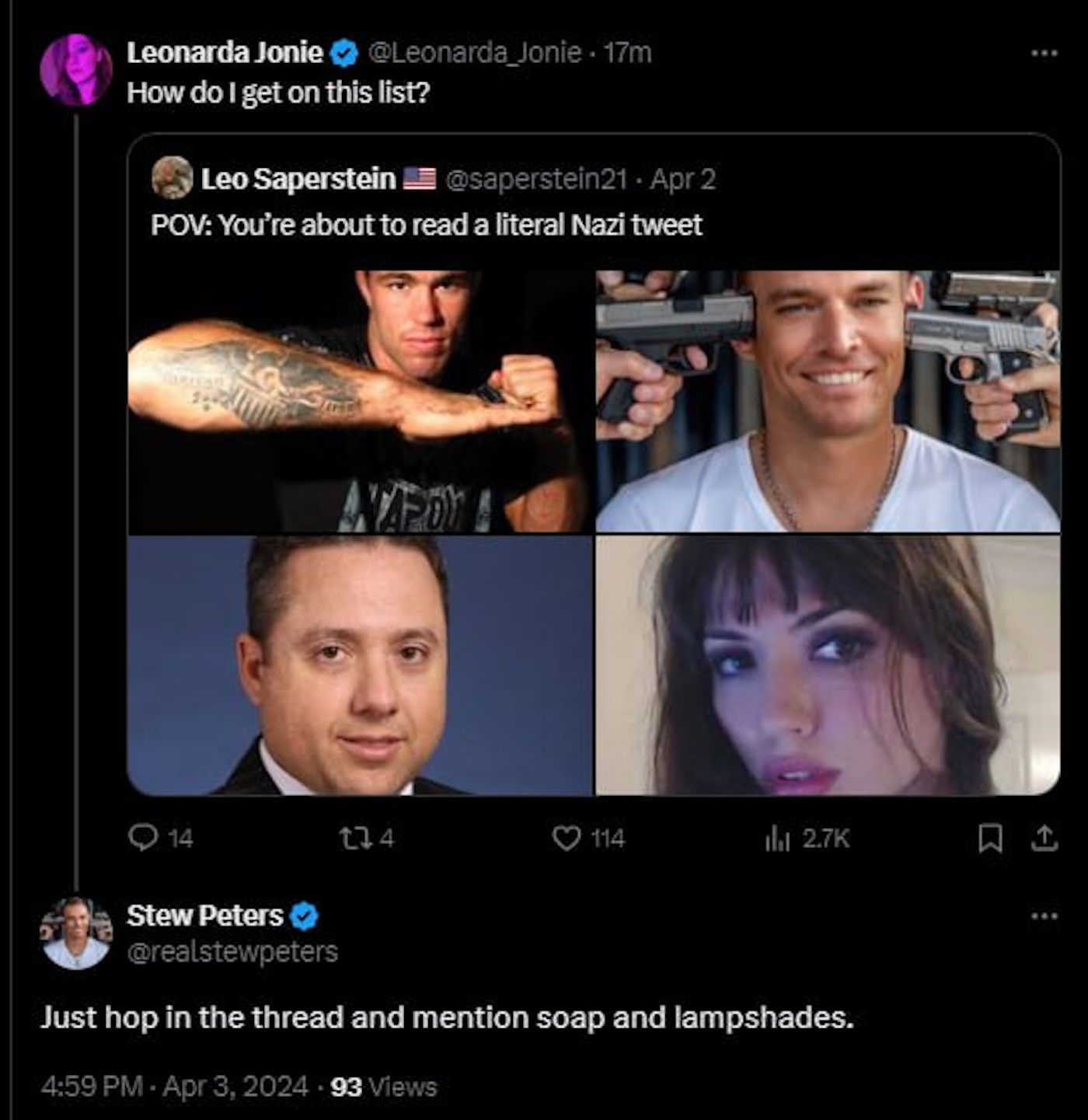Click the reply comment icon

click(142, 837)
